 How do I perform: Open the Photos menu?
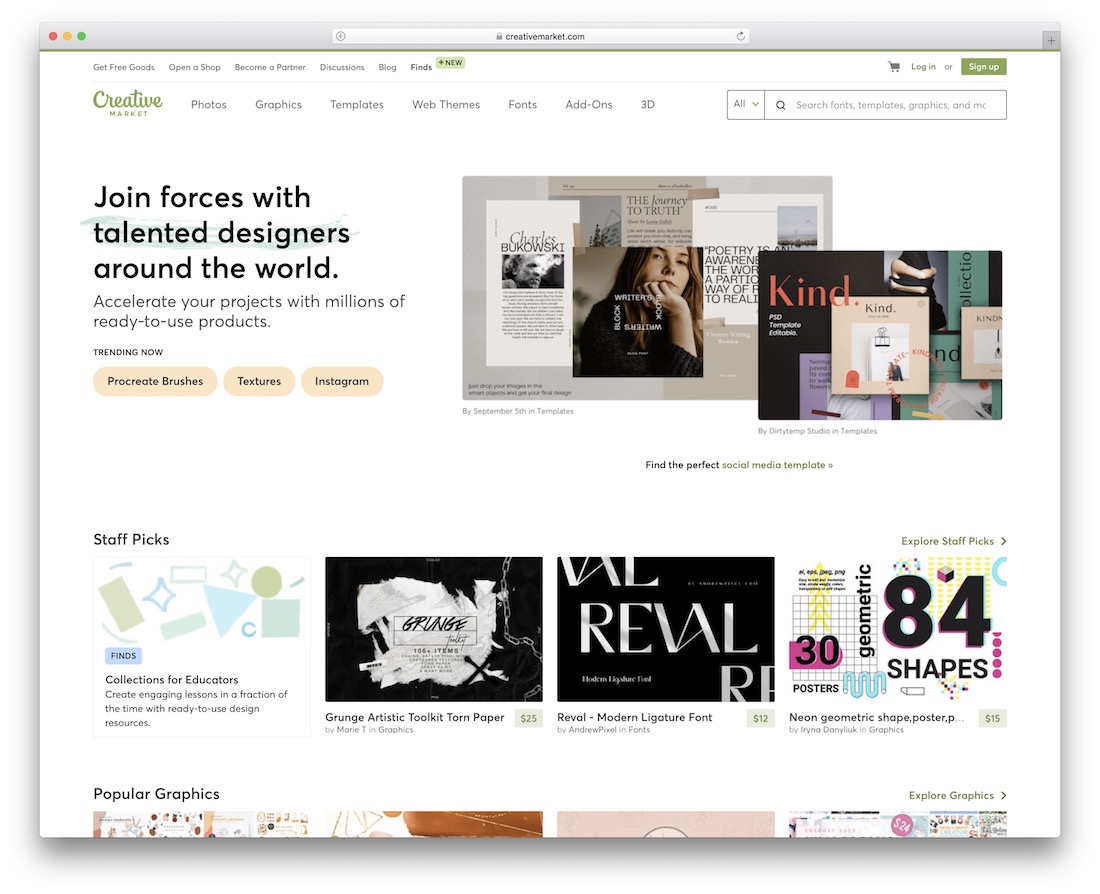coord(208,105)
